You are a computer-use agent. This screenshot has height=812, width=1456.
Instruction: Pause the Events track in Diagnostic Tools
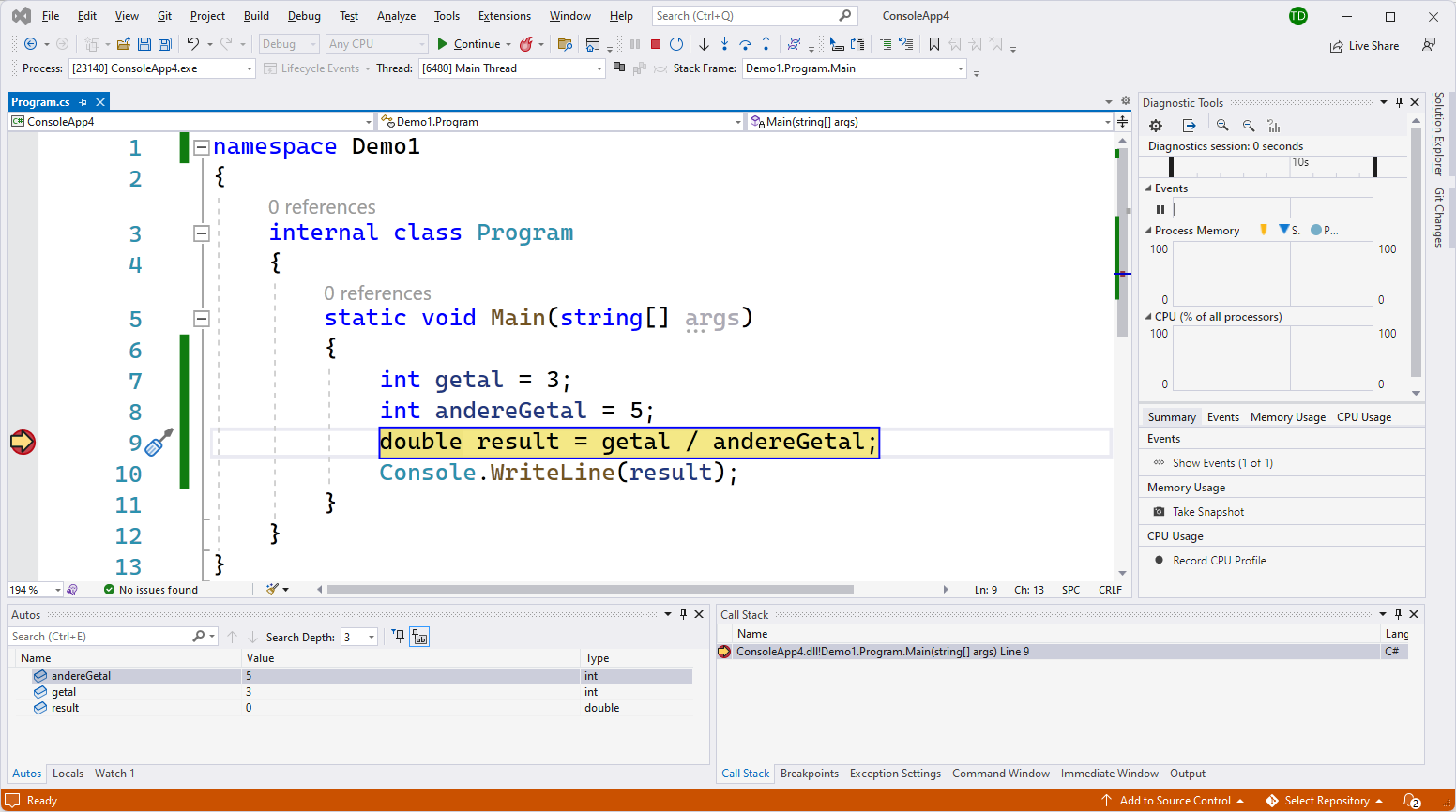coord(1160,209)
